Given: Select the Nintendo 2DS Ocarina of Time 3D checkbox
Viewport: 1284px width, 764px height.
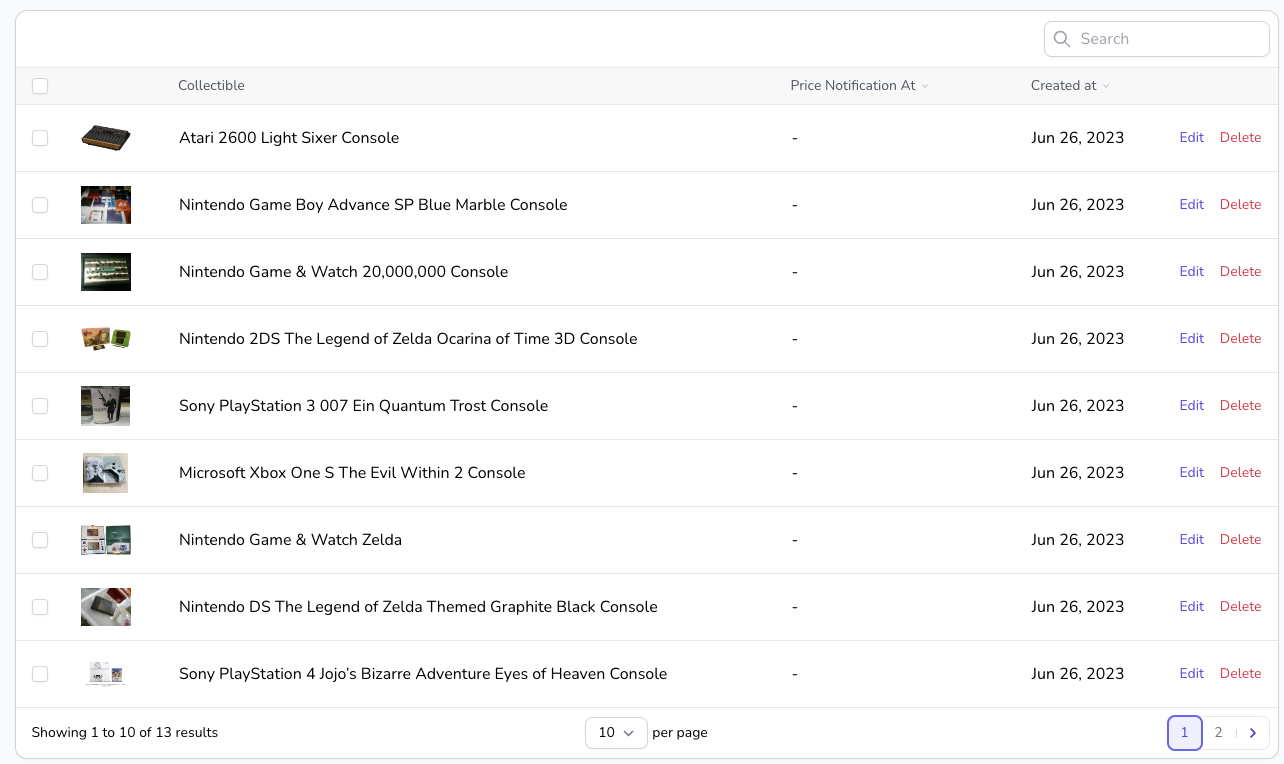Looking at the screenshot, I should tap(40, 339).
